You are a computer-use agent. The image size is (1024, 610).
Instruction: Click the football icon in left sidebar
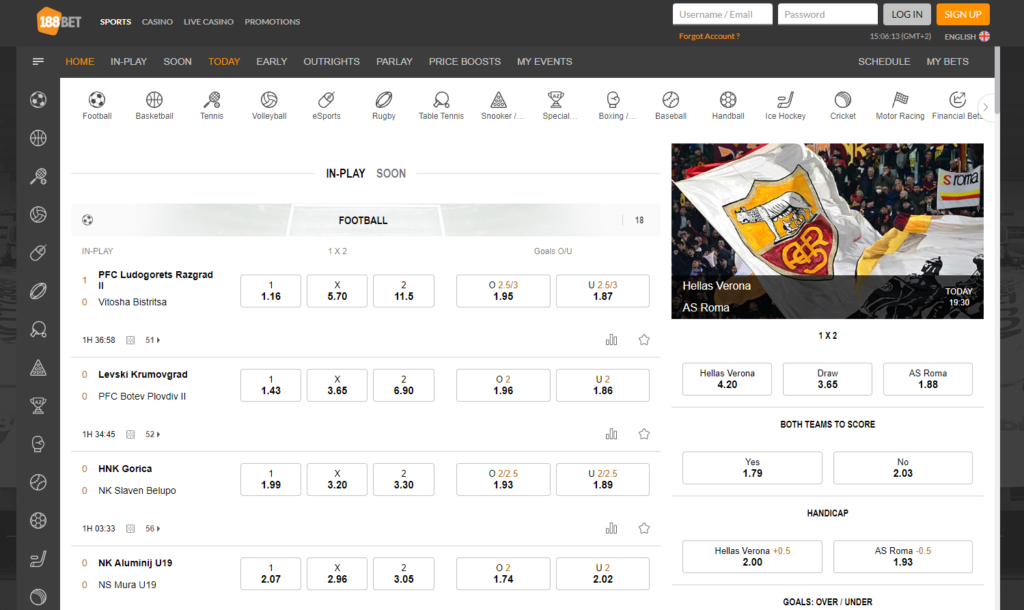38,100
